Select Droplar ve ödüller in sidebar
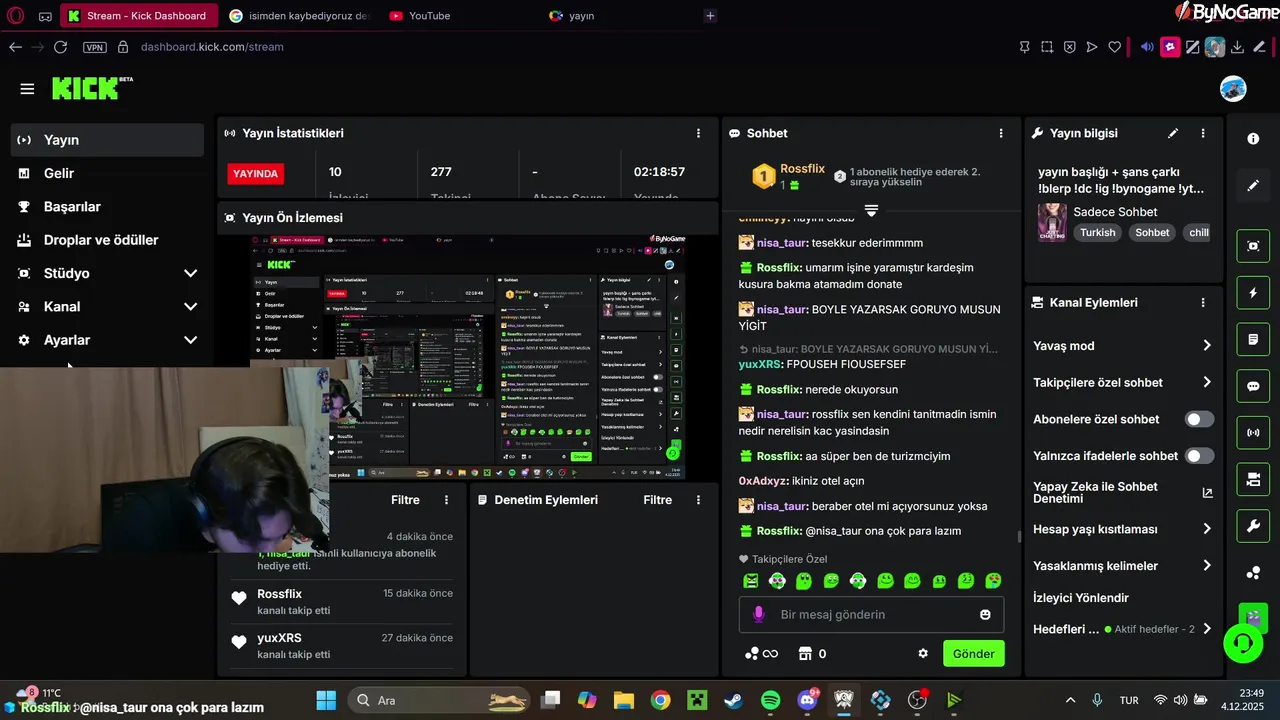Image resolution: width=1280 pixels, height=720 pixels. [x=108, y=240]
